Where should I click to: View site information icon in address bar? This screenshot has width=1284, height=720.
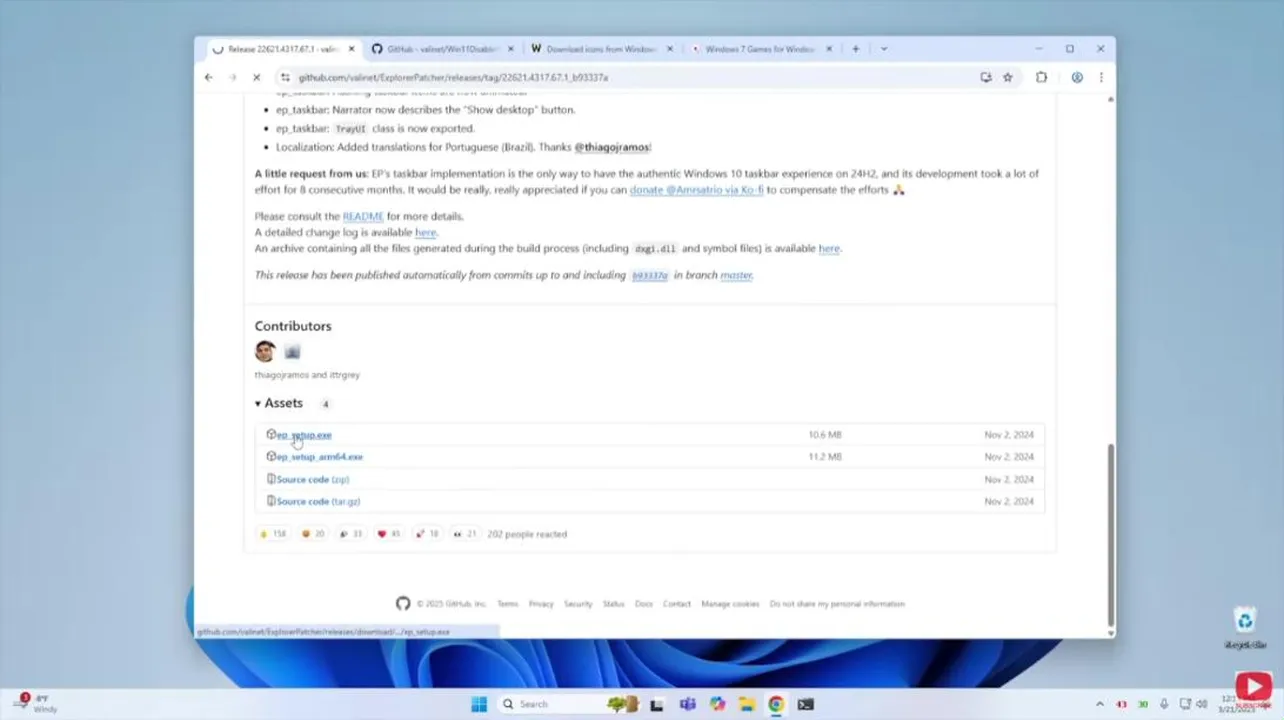point(285,77)
